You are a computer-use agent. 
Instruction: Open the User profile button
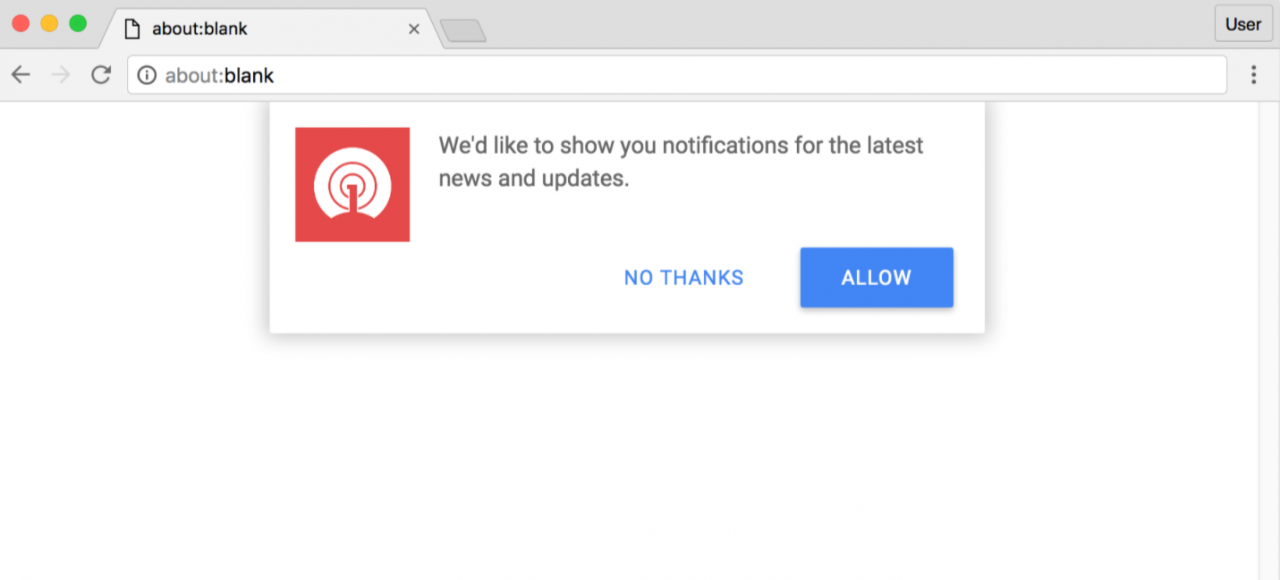[1243, 24]
